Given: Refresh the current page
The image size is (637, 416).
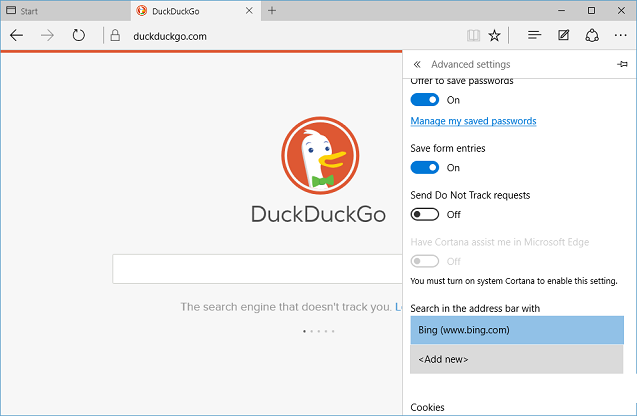Looking at the screenshot, I should coord(78,36).
